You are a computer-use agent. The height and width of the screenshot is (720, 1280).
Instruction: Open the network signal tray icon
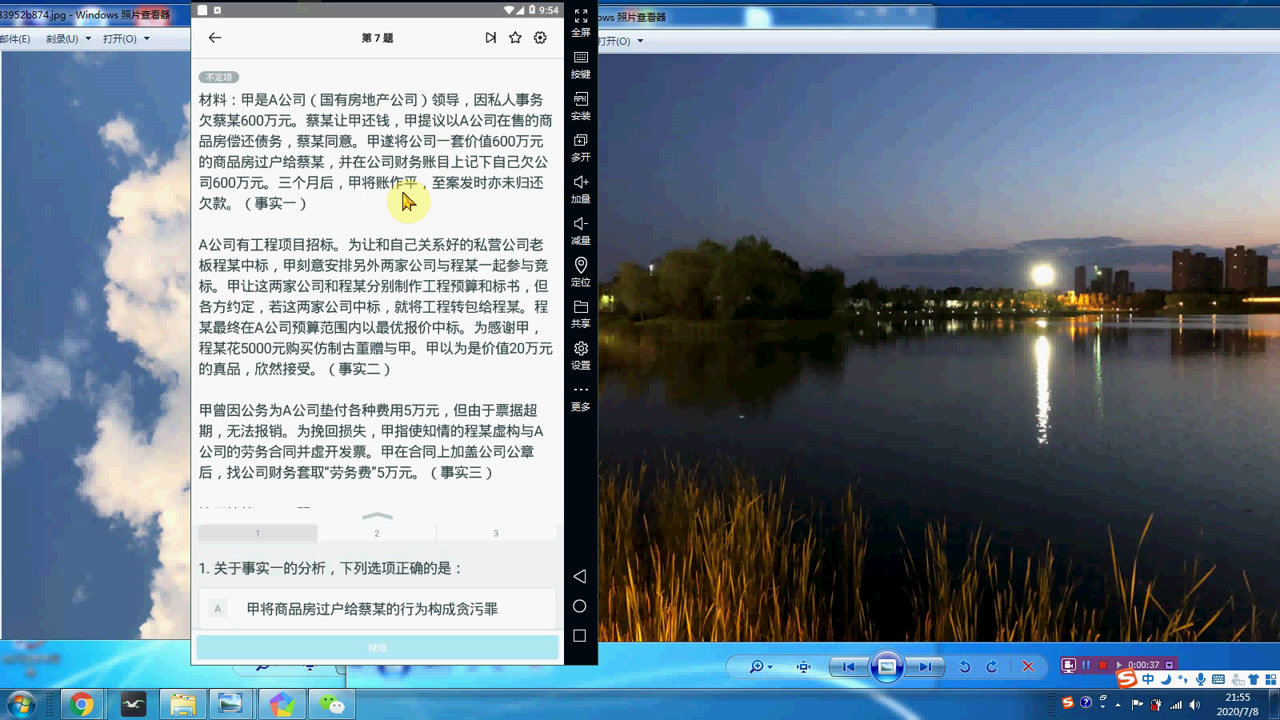pos(1176,705)
